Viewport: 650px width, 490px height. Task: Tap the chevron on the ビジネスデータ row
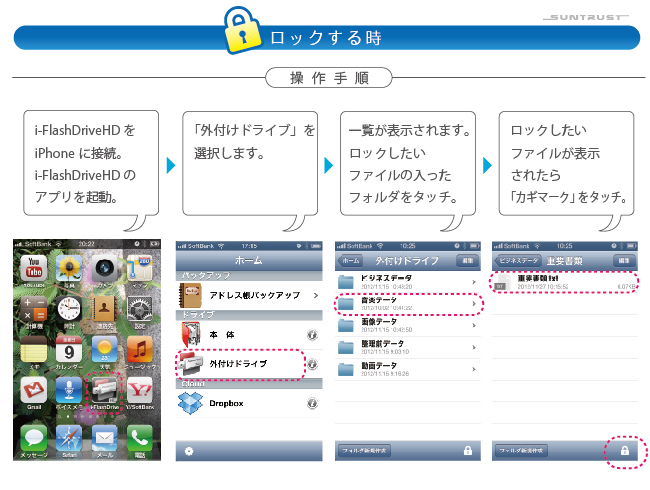474,282
